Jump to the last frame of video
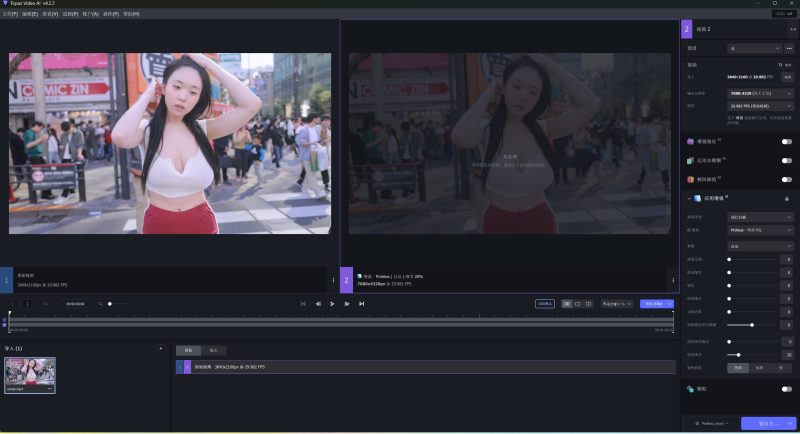 (361, 303)
